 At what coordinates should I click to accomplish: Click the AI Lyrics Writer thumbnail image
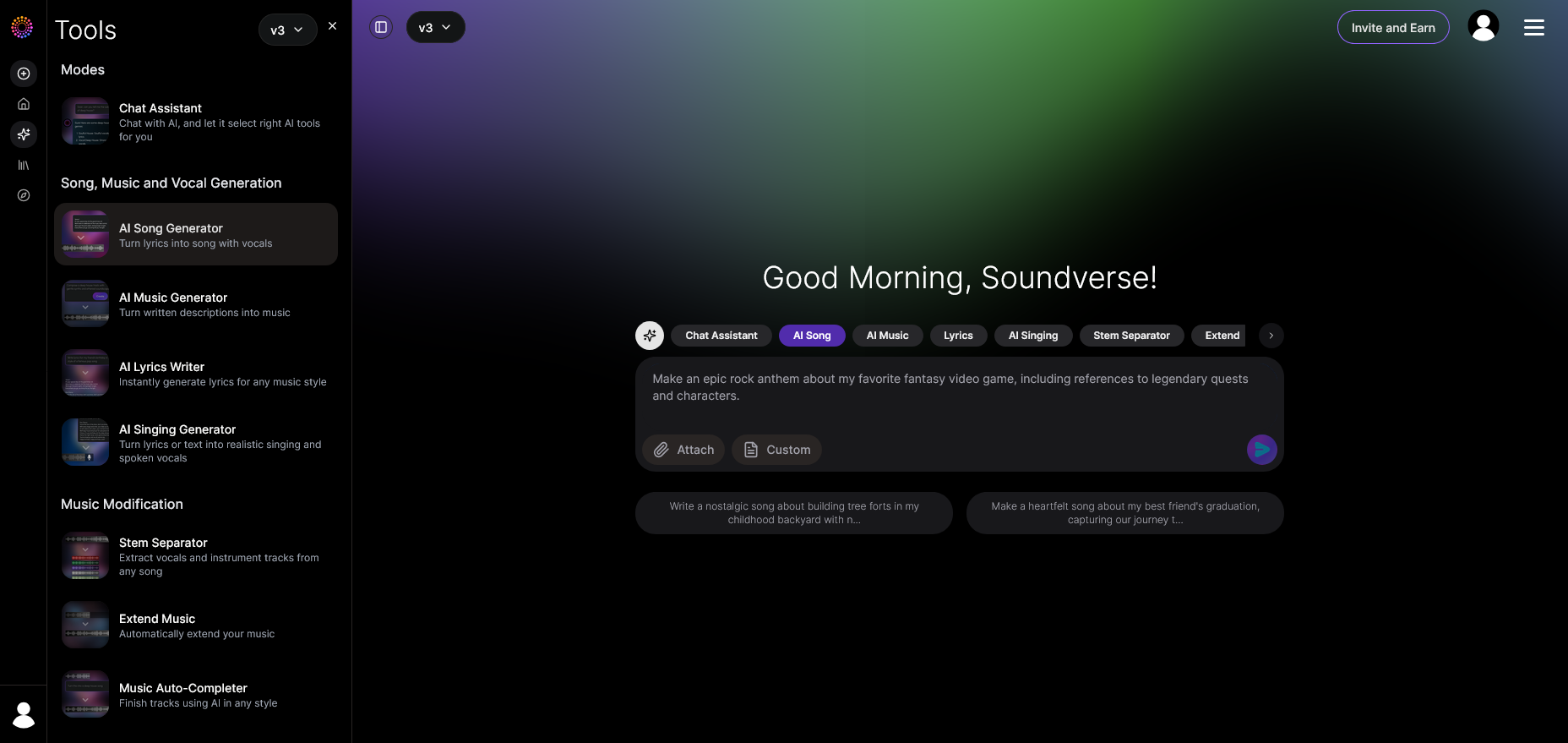(x=85, y=373)
